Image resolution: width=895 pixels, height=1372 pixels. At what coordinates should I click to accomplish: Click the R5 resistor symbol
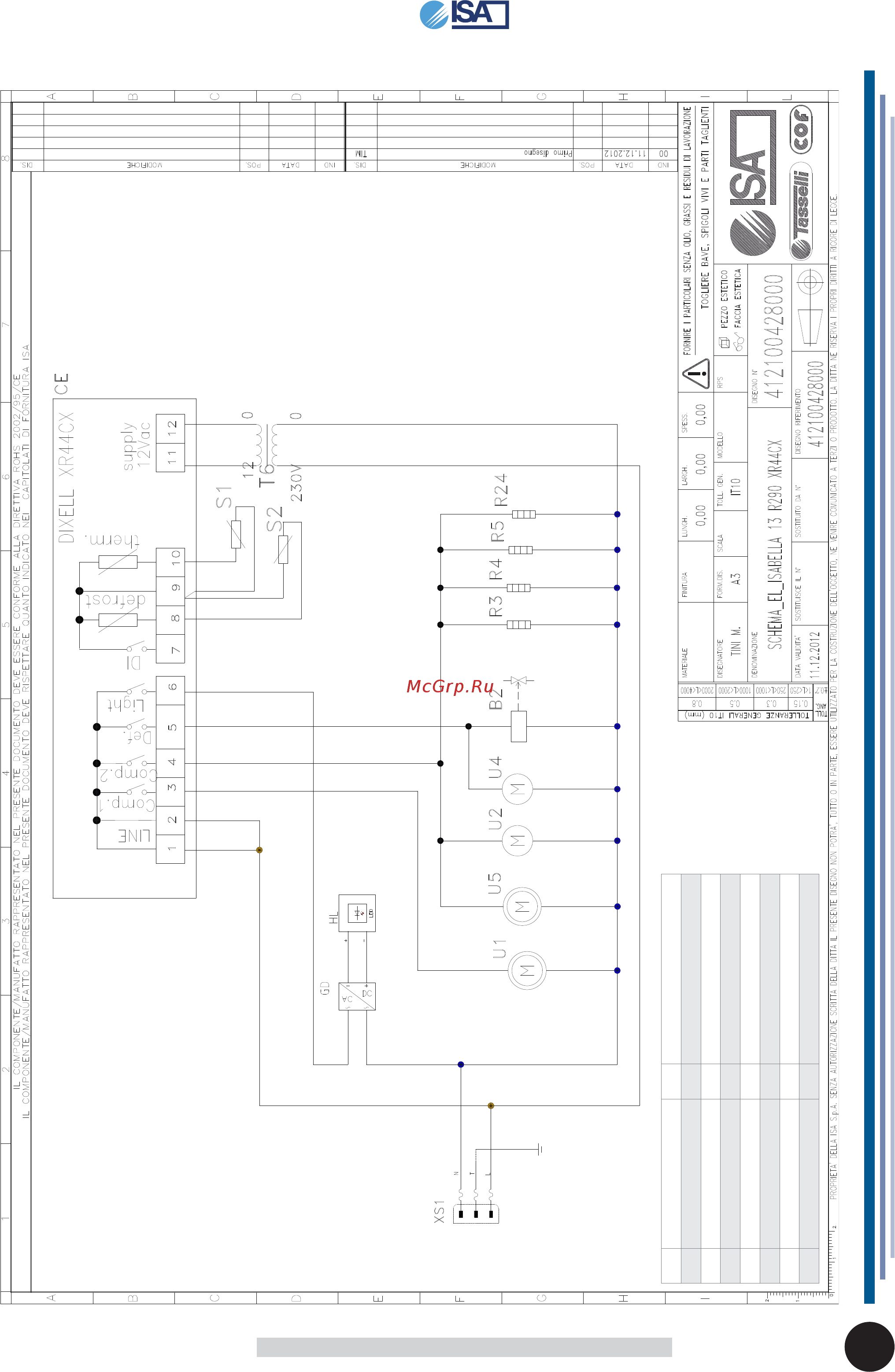(521, 550)
